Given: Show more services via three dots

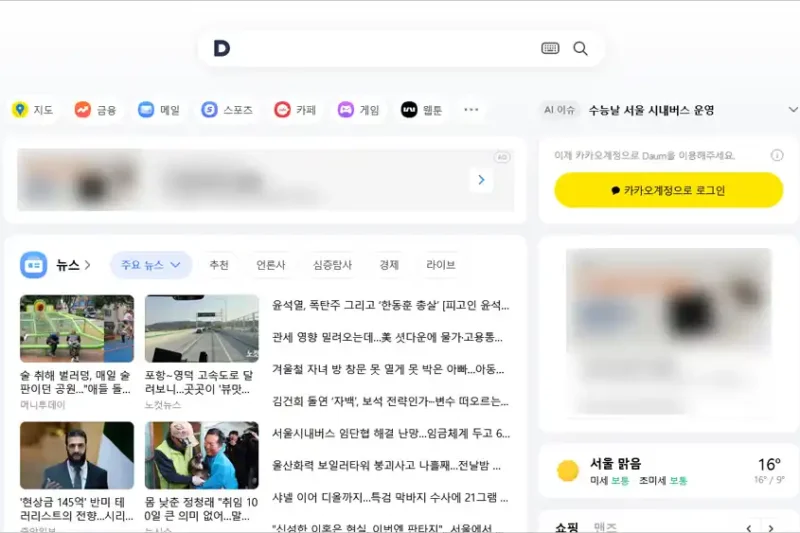Looking at the screenshot, I should [471, 110].
